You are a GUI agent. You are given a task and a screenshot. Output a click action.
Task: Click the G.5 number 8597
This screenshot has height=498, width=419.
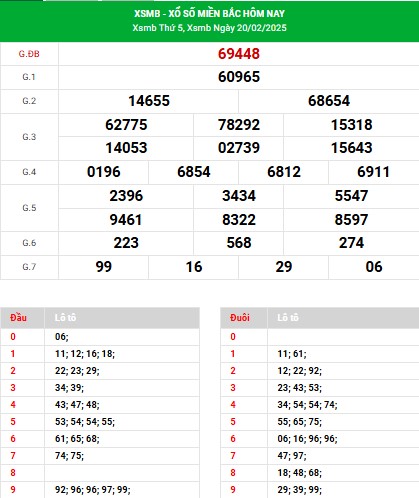[351, 220]
